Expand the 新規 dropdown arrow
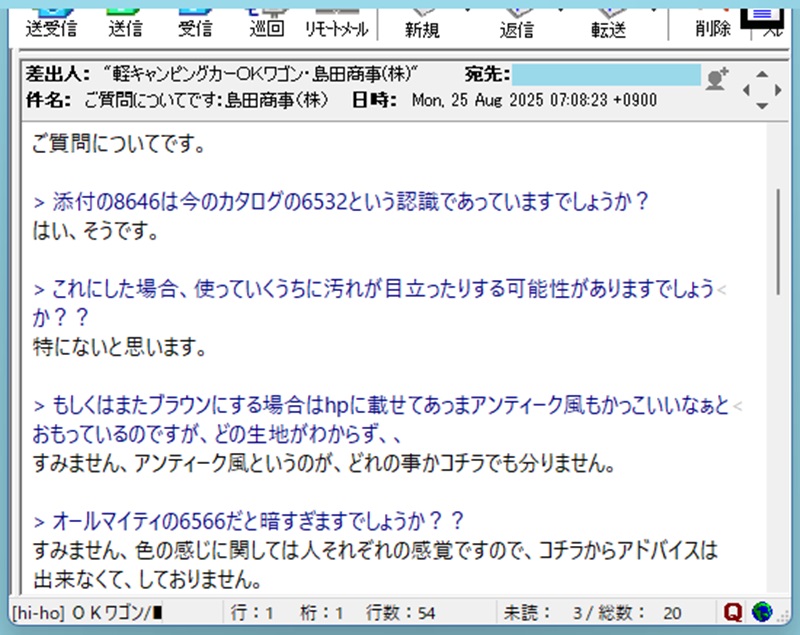The image size is (800, 635). tap(467, 10)
